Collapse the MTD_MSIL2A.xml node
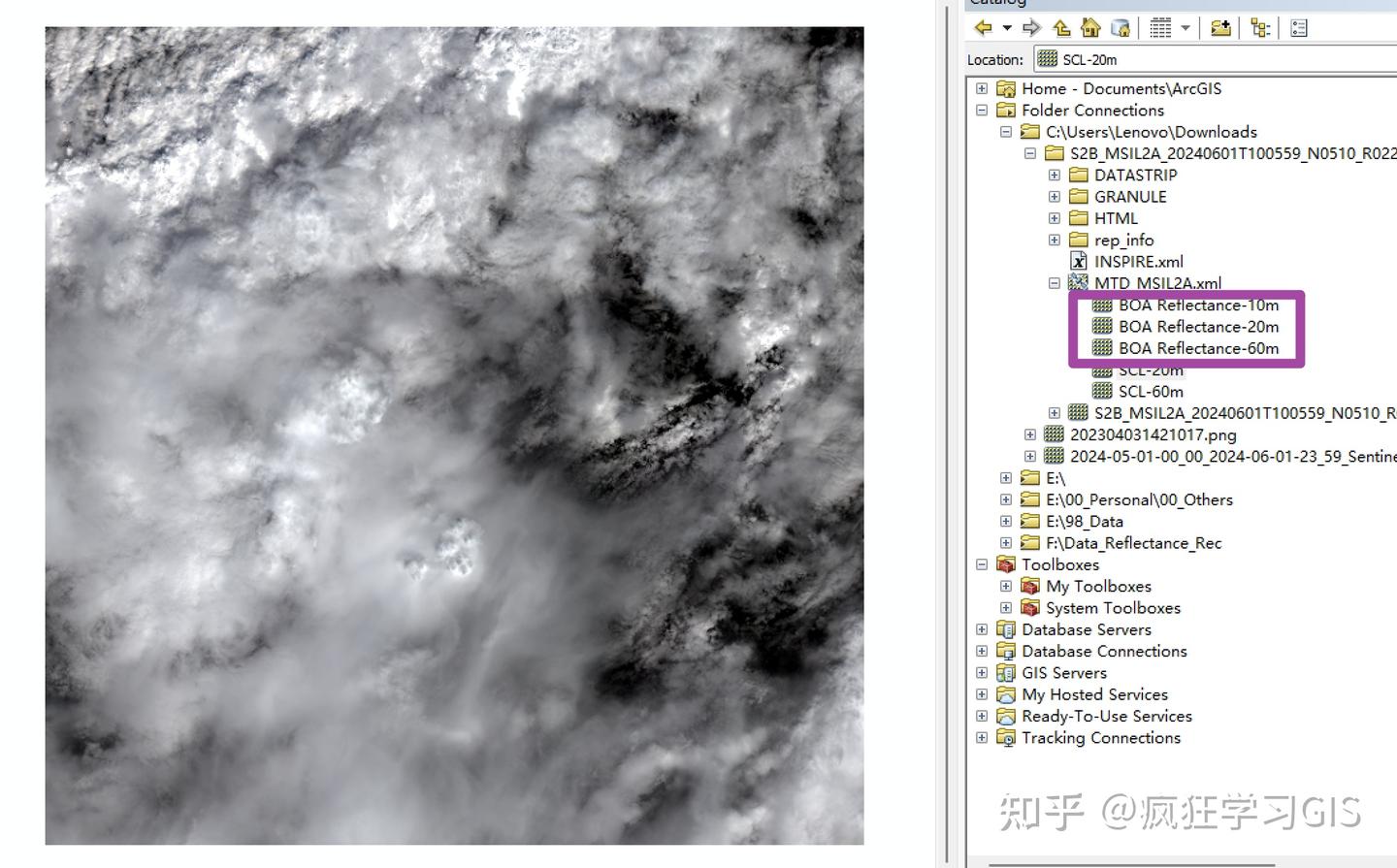1397x868 pixels. pyautogui.click(x=1055, y=282)
